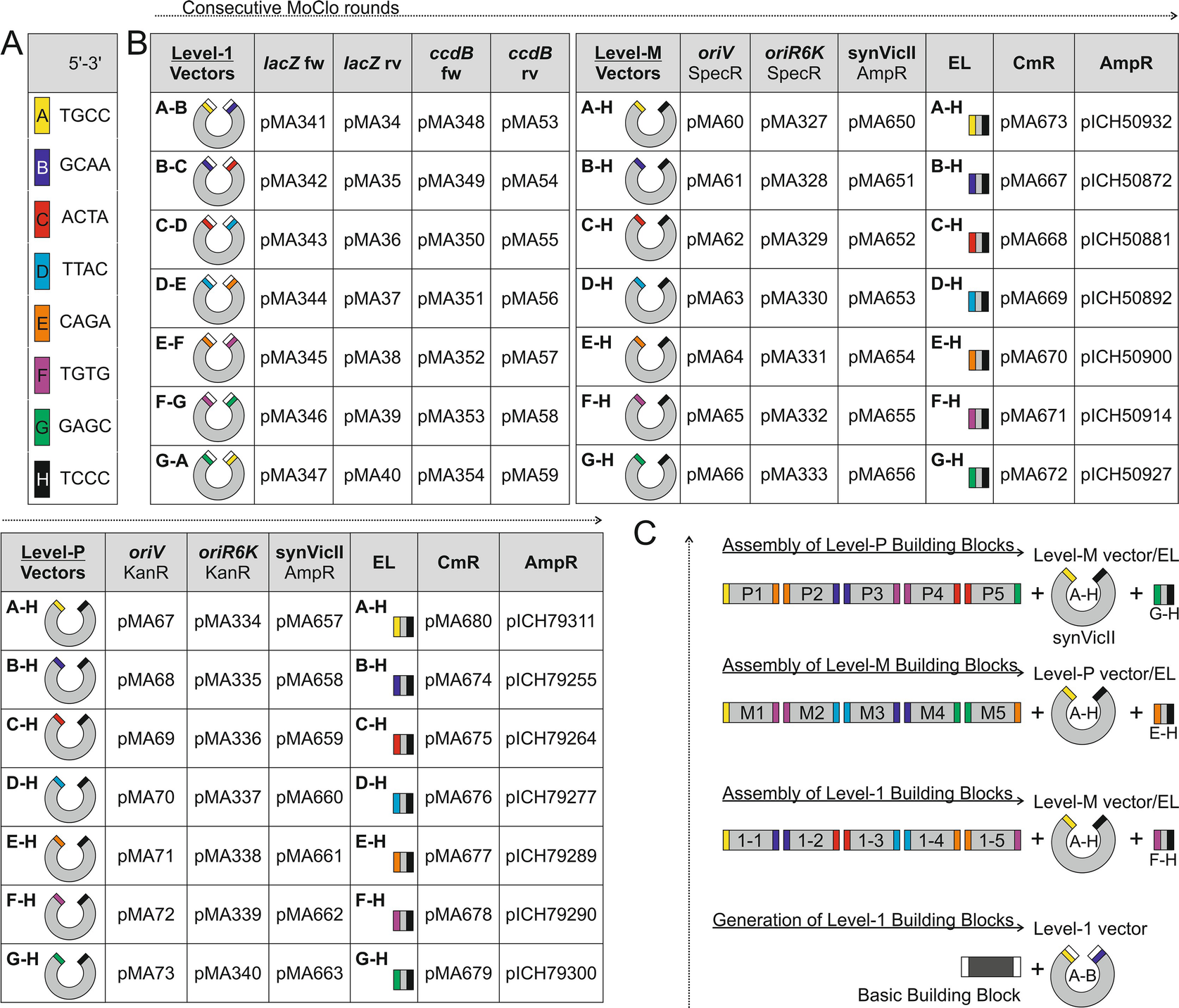Click the lacZ fw column header
The image size is (1179, 1008).
[294, 63]
